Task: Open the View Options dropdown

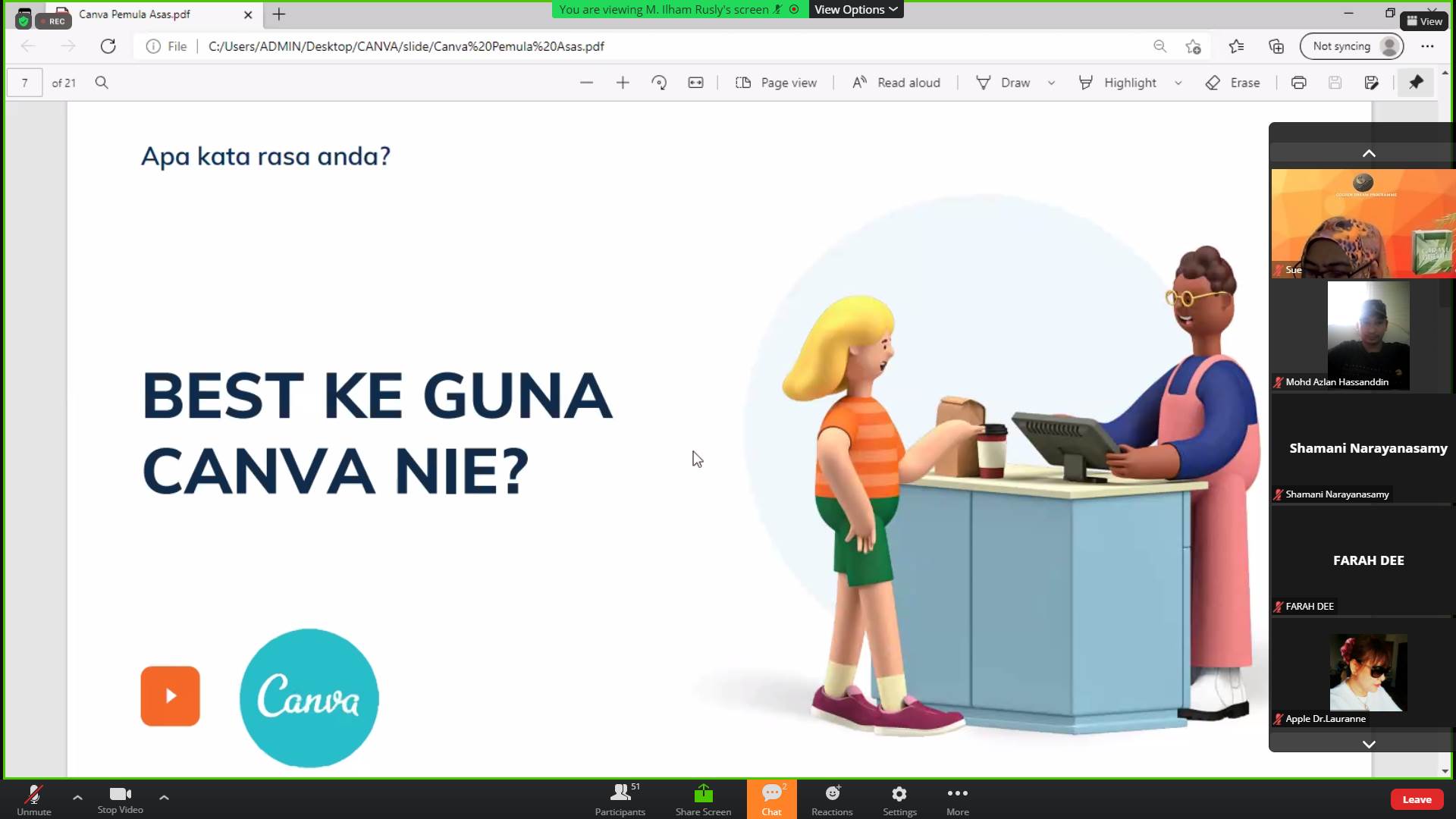Action: coord(856,9)
